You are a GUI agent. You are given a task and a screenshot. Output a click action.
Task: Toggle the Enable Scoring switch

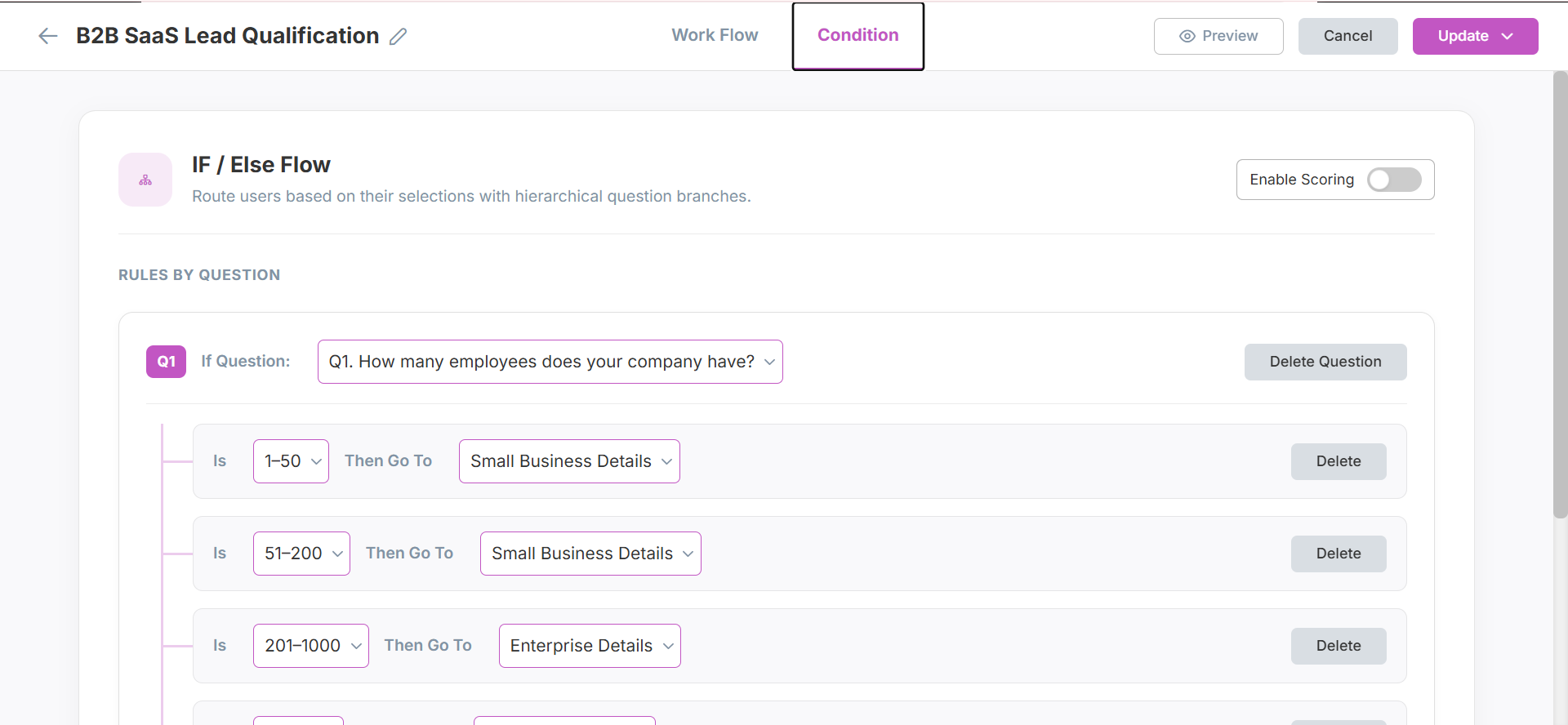(1394, 180)
